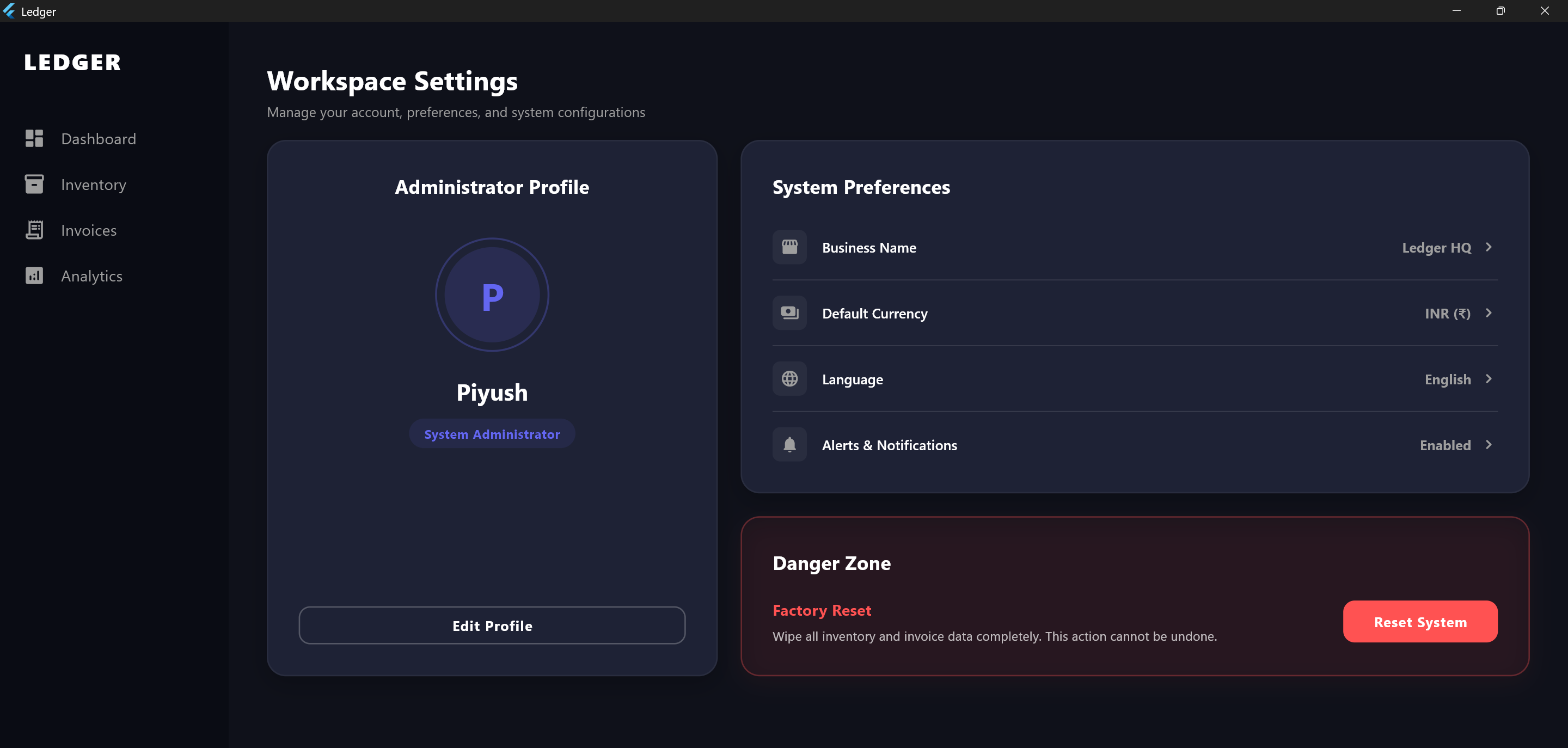Viewport: 1568px width, 748px height.
Task: Click the Factory Reset heading
Action: 822,610
